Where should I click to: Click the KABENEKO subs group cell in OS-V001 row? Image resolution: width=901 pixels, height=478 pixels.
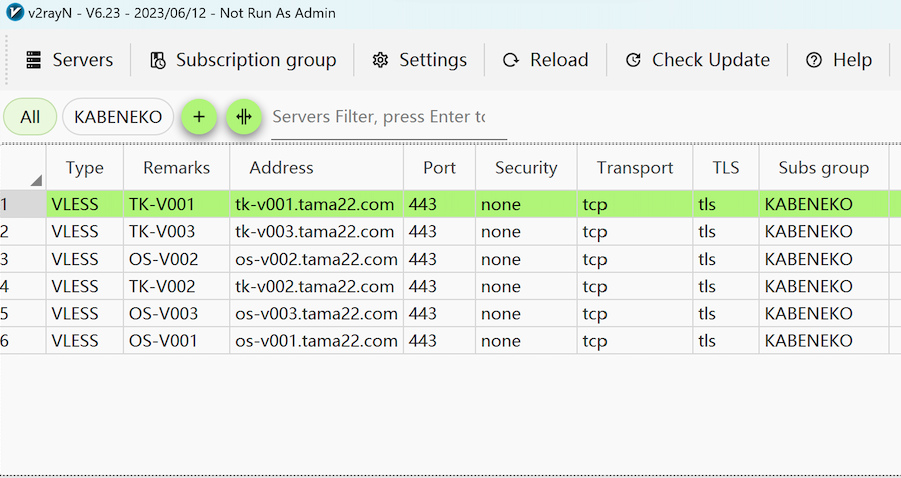click(824, 341)
